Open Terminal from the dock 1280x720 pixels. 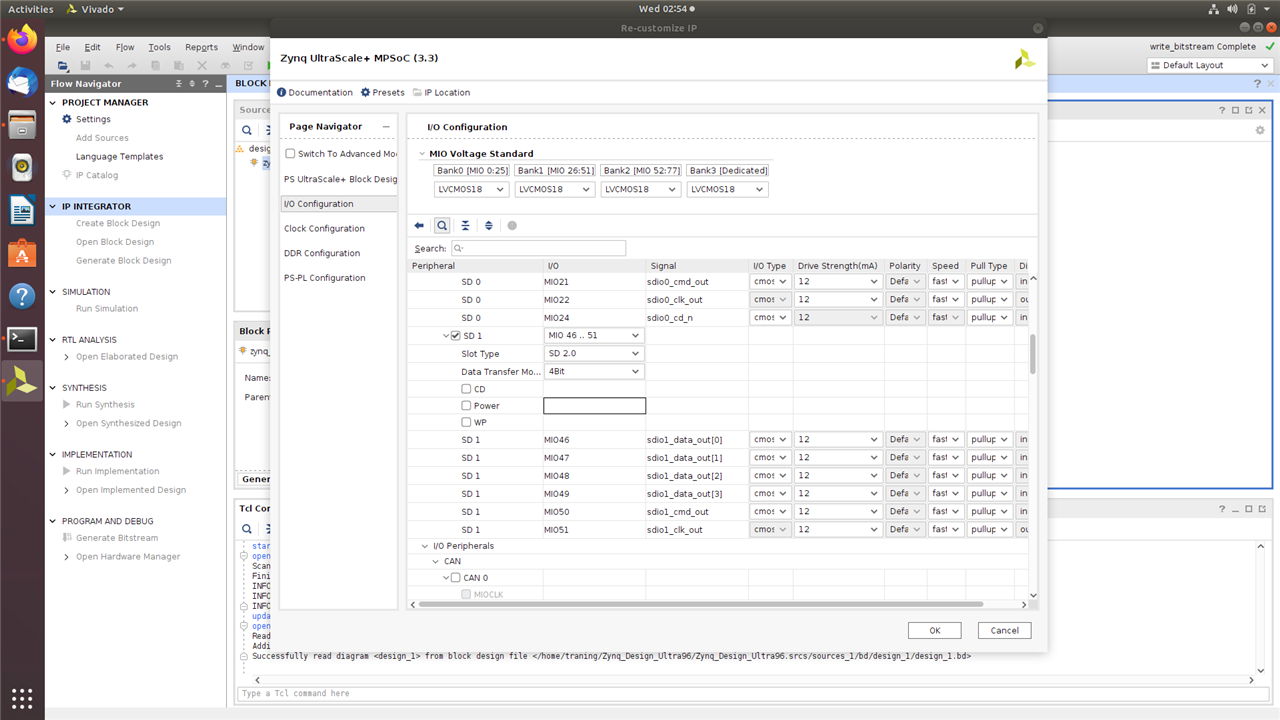click(x=22, y=339)
